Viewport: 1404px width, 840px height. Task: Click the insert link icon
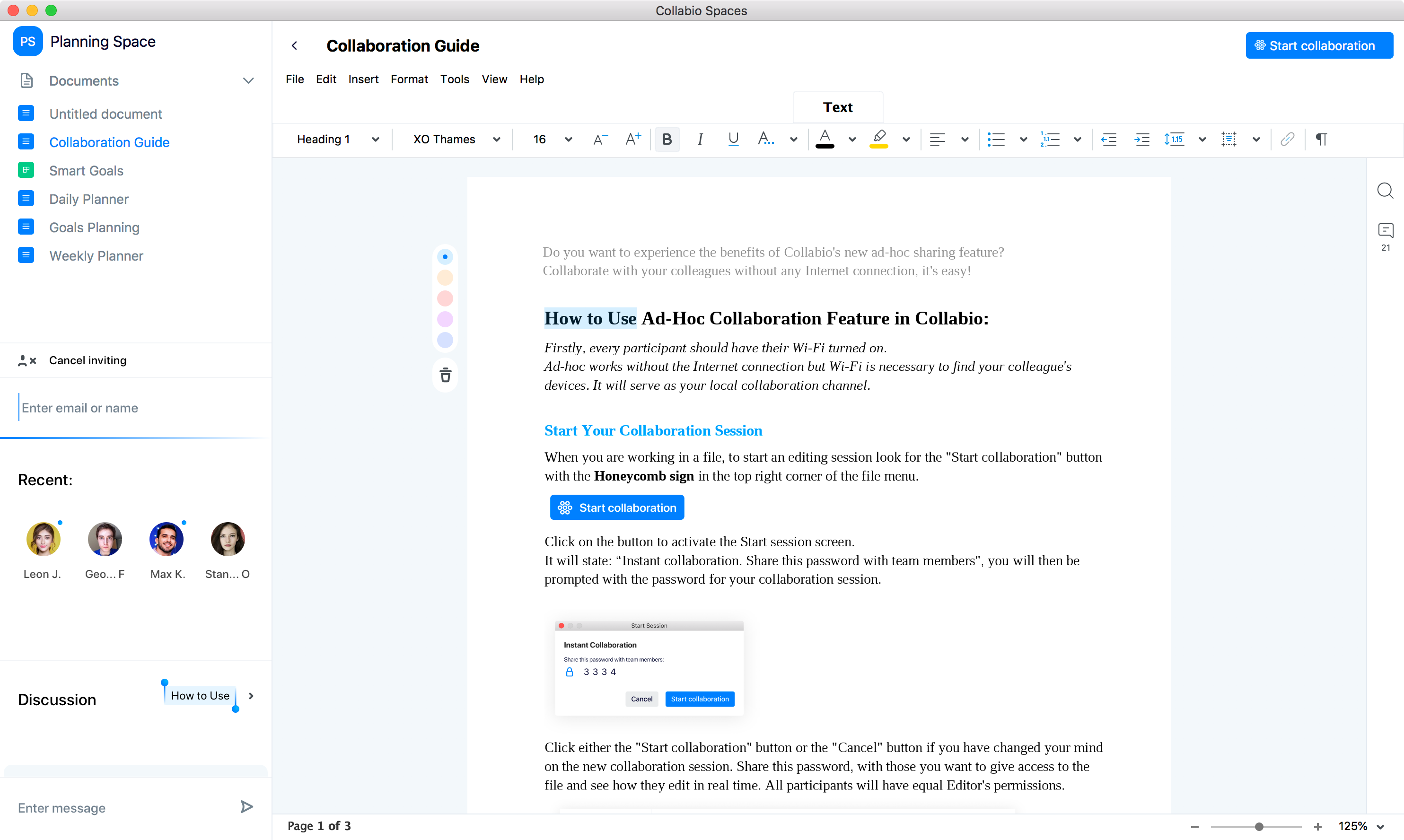pos(1287,139)
